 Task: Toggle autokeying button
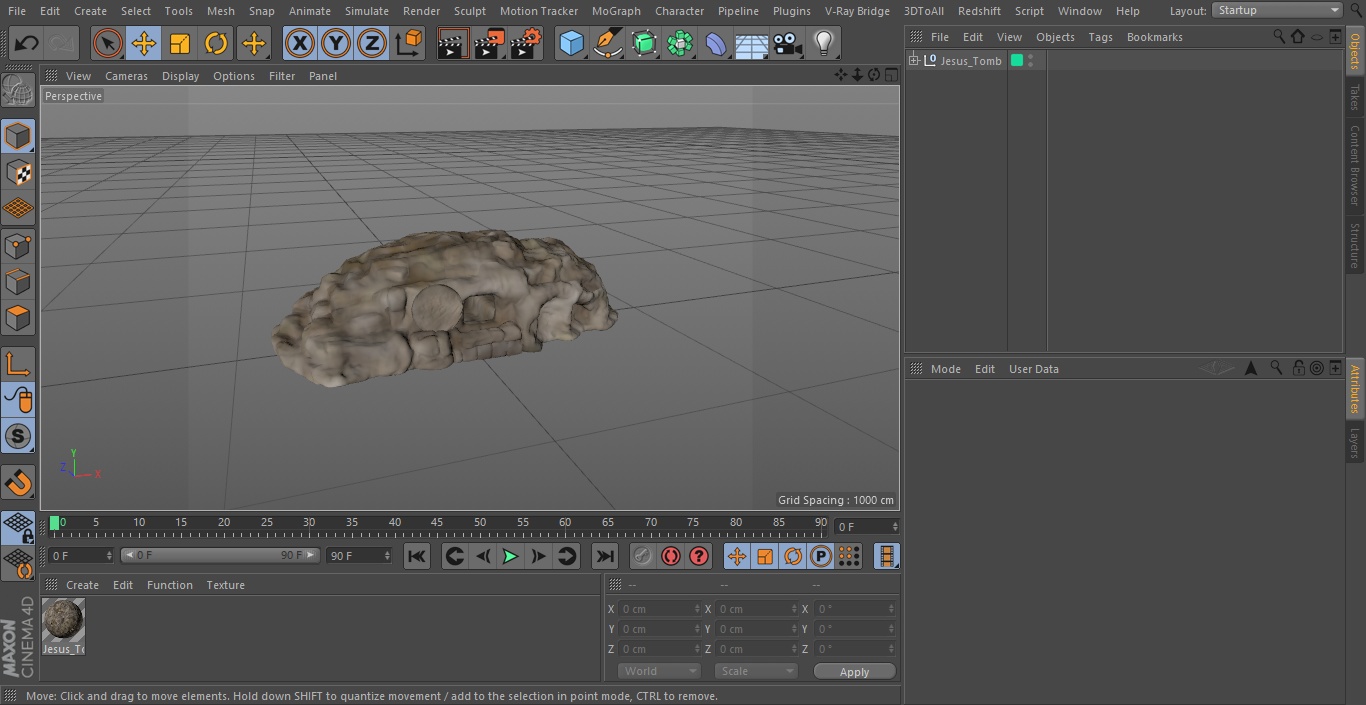tap(671, 556)
